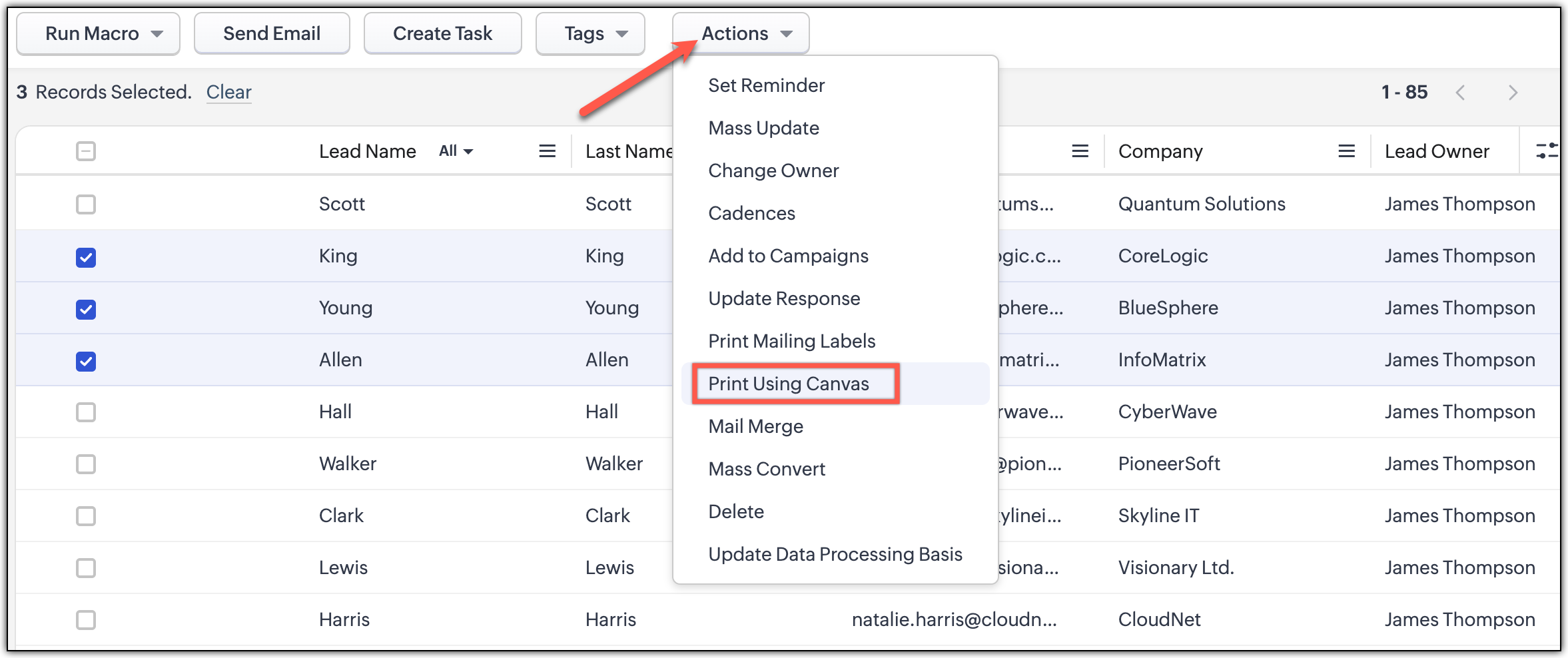Screen dimensions: 1568x658
Task: Uncheck the Allen lead checkbox
Action: click(x=86, y=361)
